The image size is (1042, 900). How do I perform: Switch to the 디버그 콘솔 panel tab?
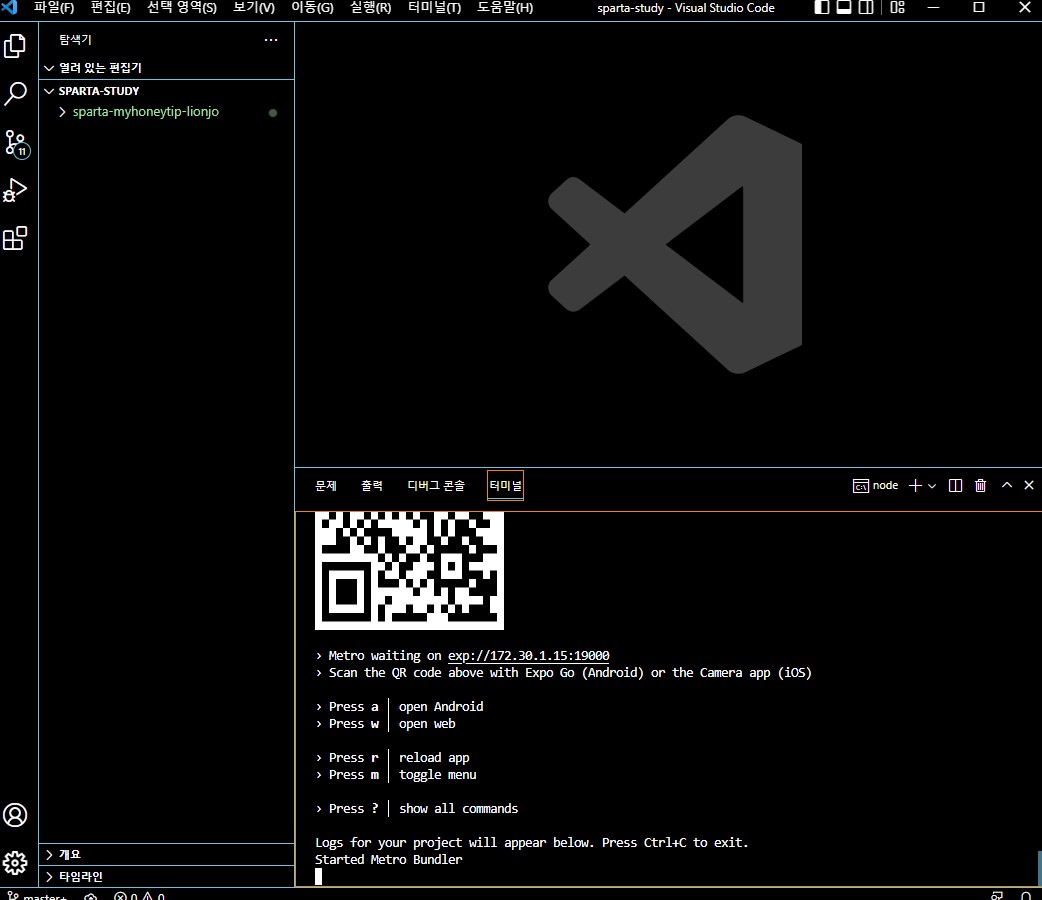click(x=436, y=486)
